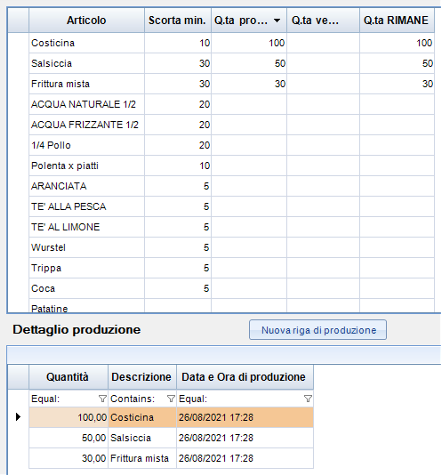This screenshot has width=441, height=475.
Task: Click the 100,00 quantity detail cell
Action: click(x=68, y=417)
